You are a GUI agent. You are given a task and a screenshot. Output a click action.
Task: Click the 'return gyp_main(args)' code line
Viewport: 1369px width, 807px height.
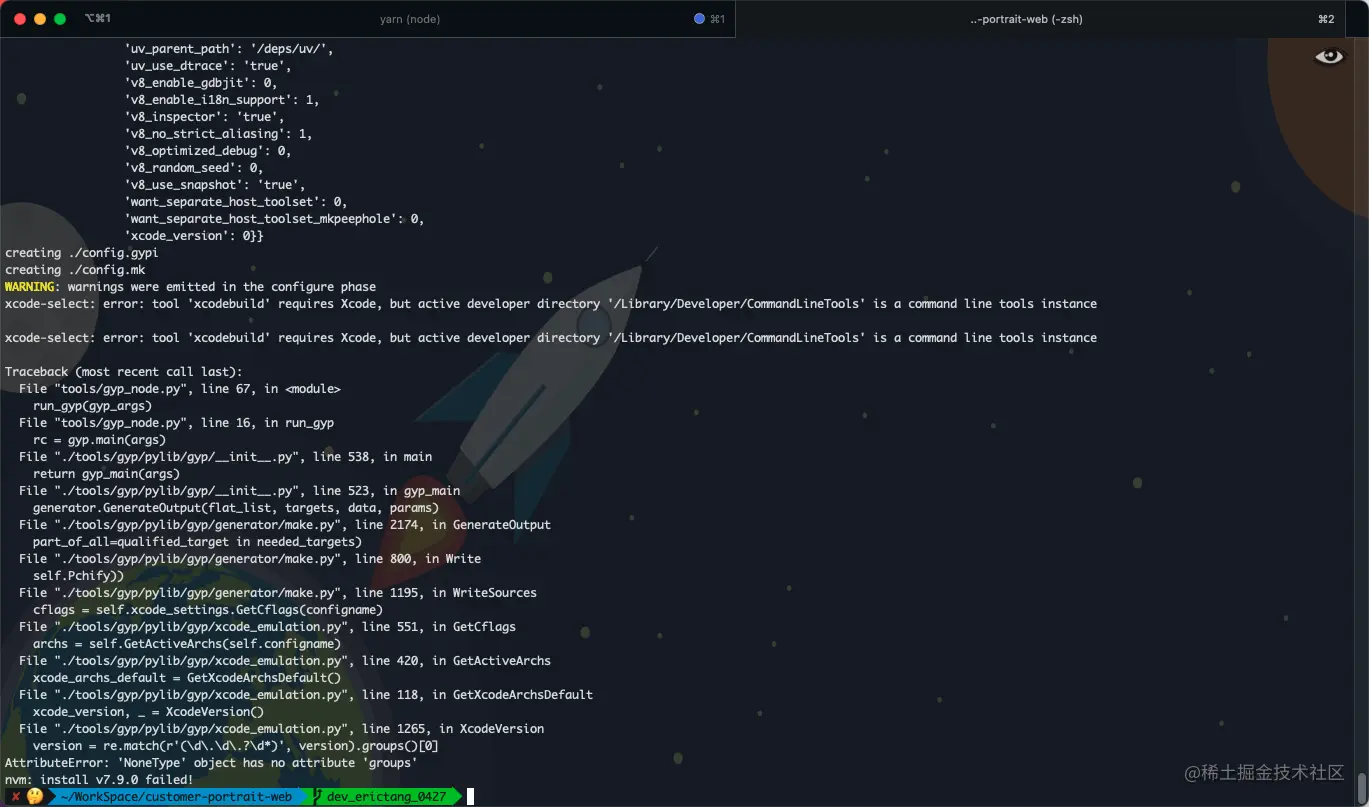[106, 474]
